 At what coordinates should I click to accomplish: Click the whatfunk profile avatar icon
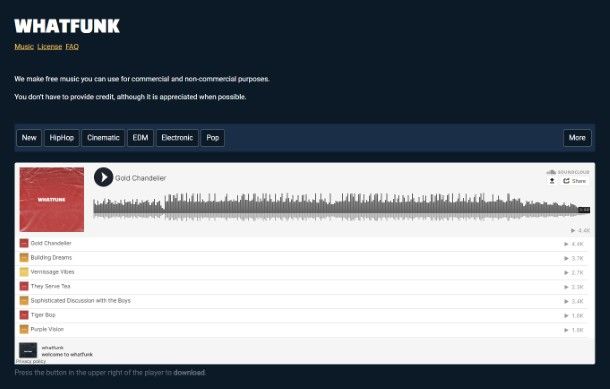(28, 350)
